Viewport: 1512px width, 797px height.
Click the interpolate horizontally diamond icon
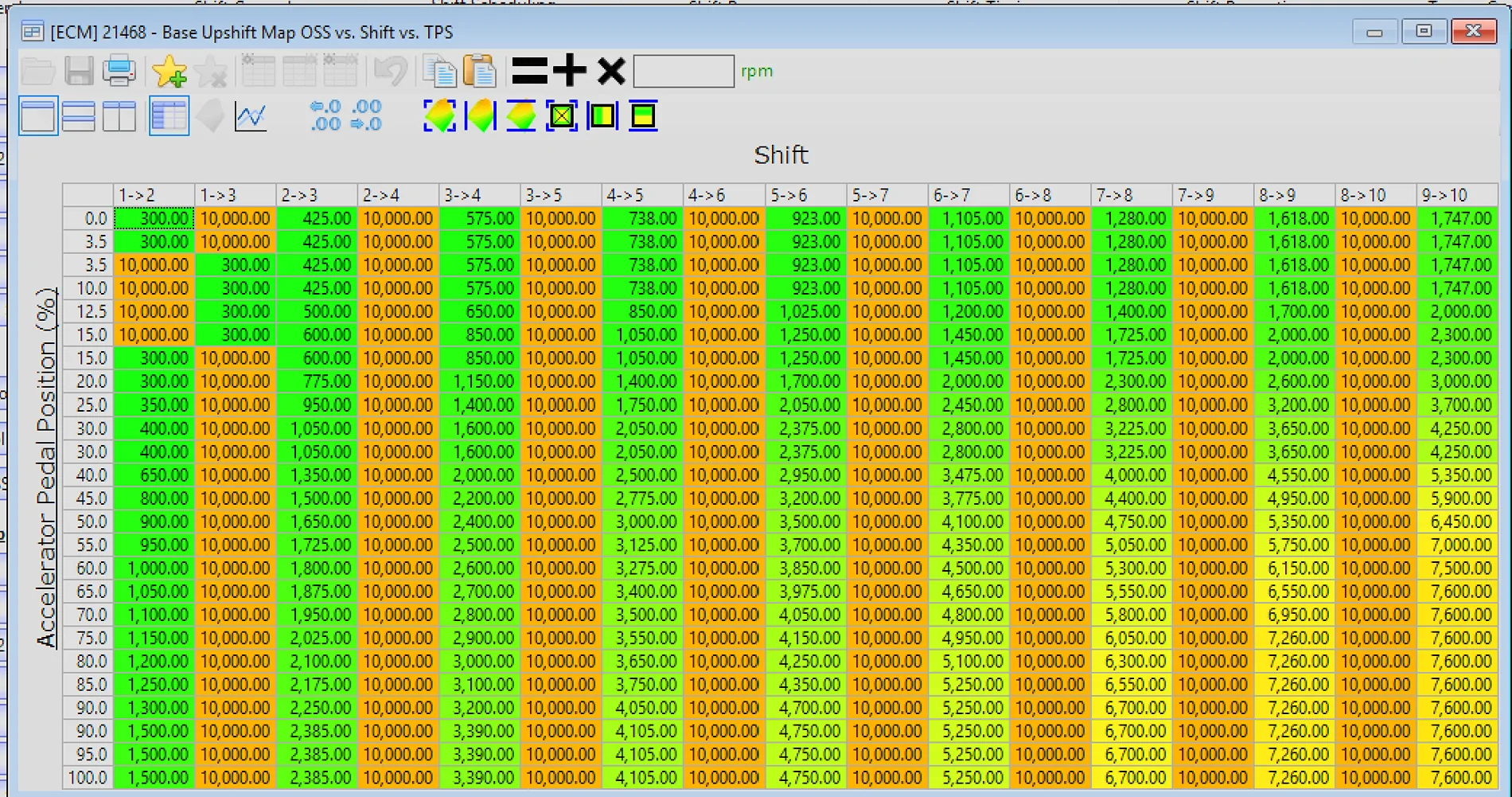[x=480, y=116]
